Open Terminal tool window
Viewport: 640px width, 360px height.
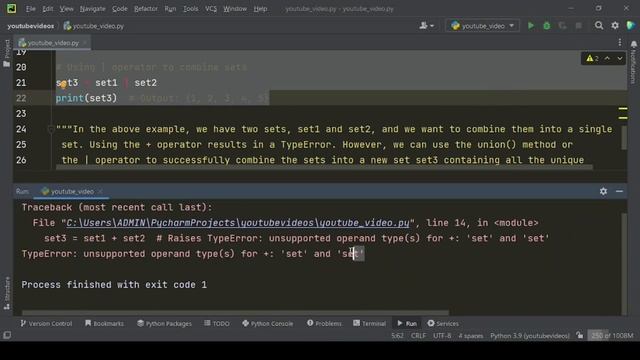tap(369, 323)
